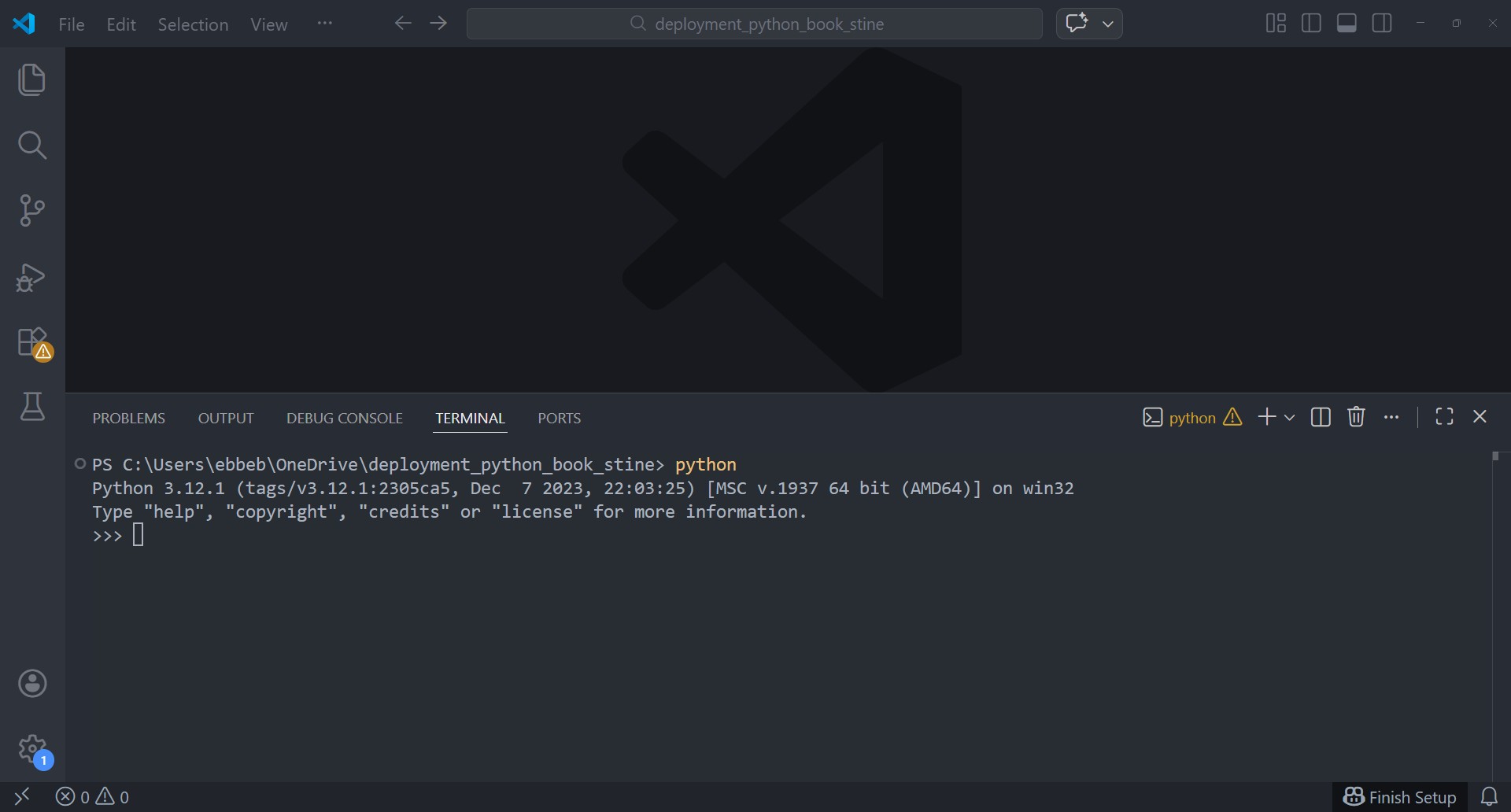The height and width of the screenshot is (812, 1511).
Task: Open the Source Control view
Action: [31, 211]
